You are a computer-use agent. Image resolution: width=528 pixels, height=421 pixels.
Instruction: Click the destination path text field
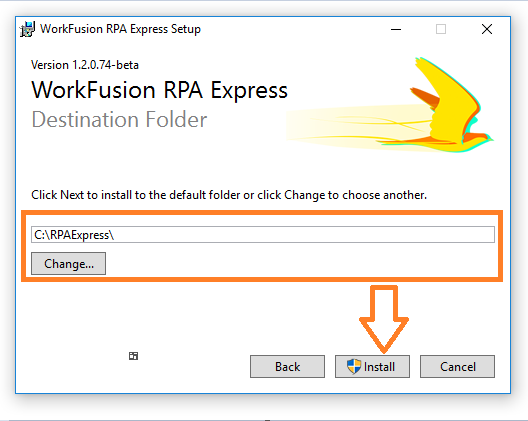(x=263, y=235)
